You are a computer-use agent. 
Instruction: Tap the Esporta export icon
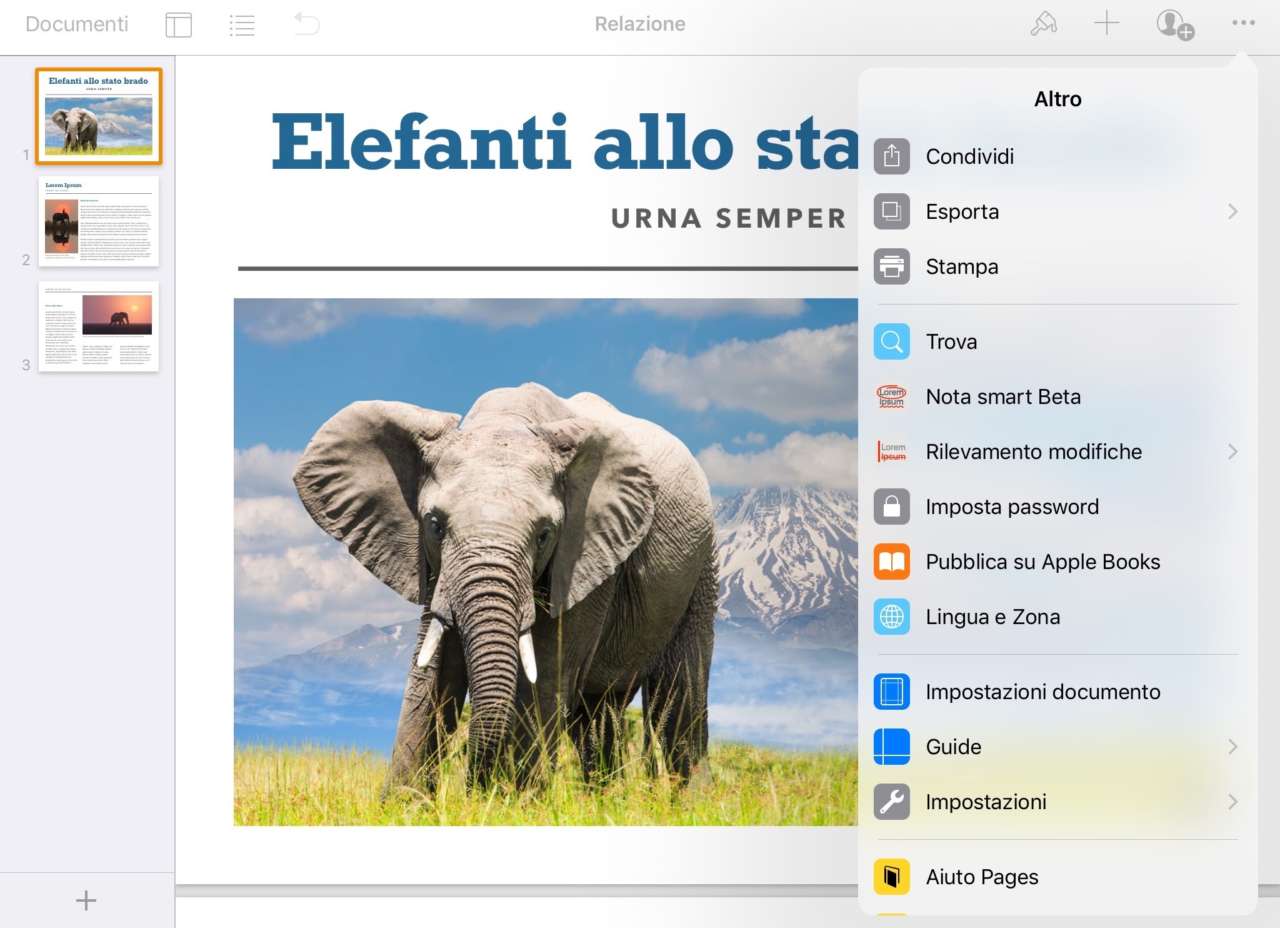click(x=892, y=212)
